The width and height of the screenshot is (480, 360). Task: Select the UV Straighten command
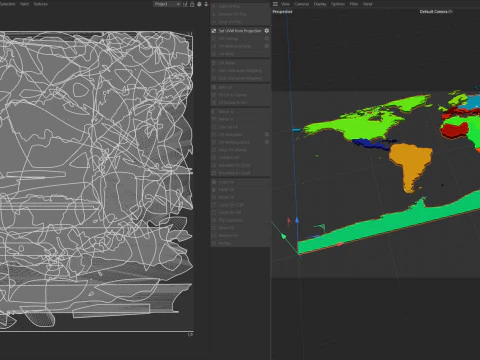(240, 134)
